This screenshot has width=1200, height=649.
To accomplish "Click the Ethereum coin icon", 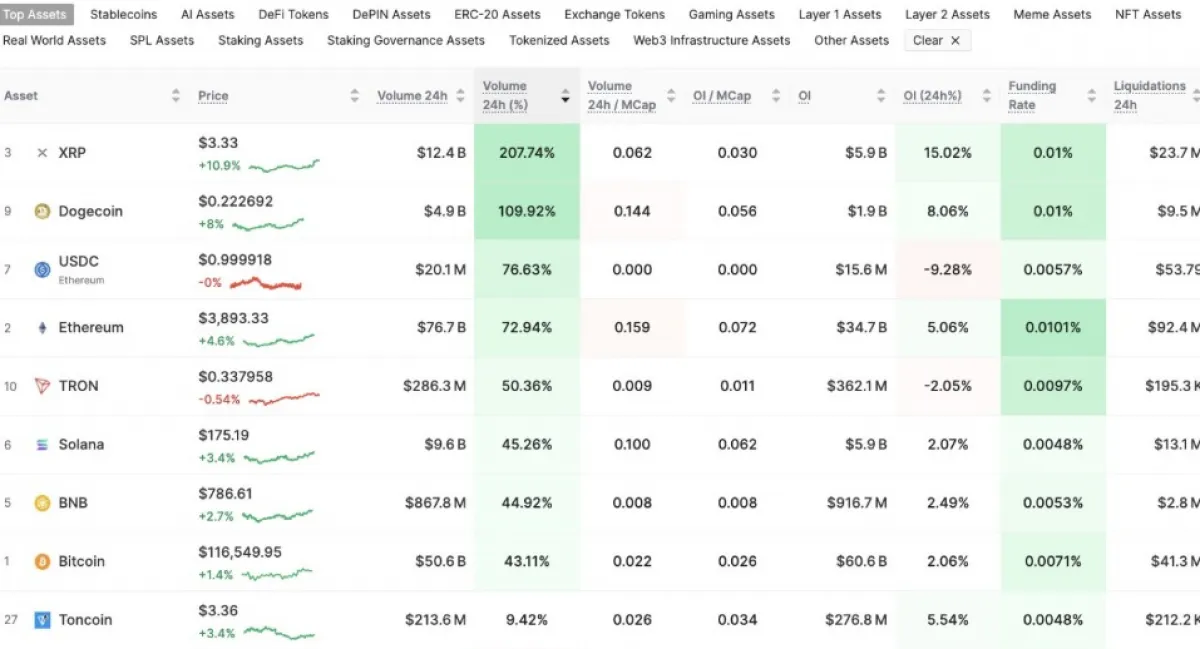I will [42, 328].
